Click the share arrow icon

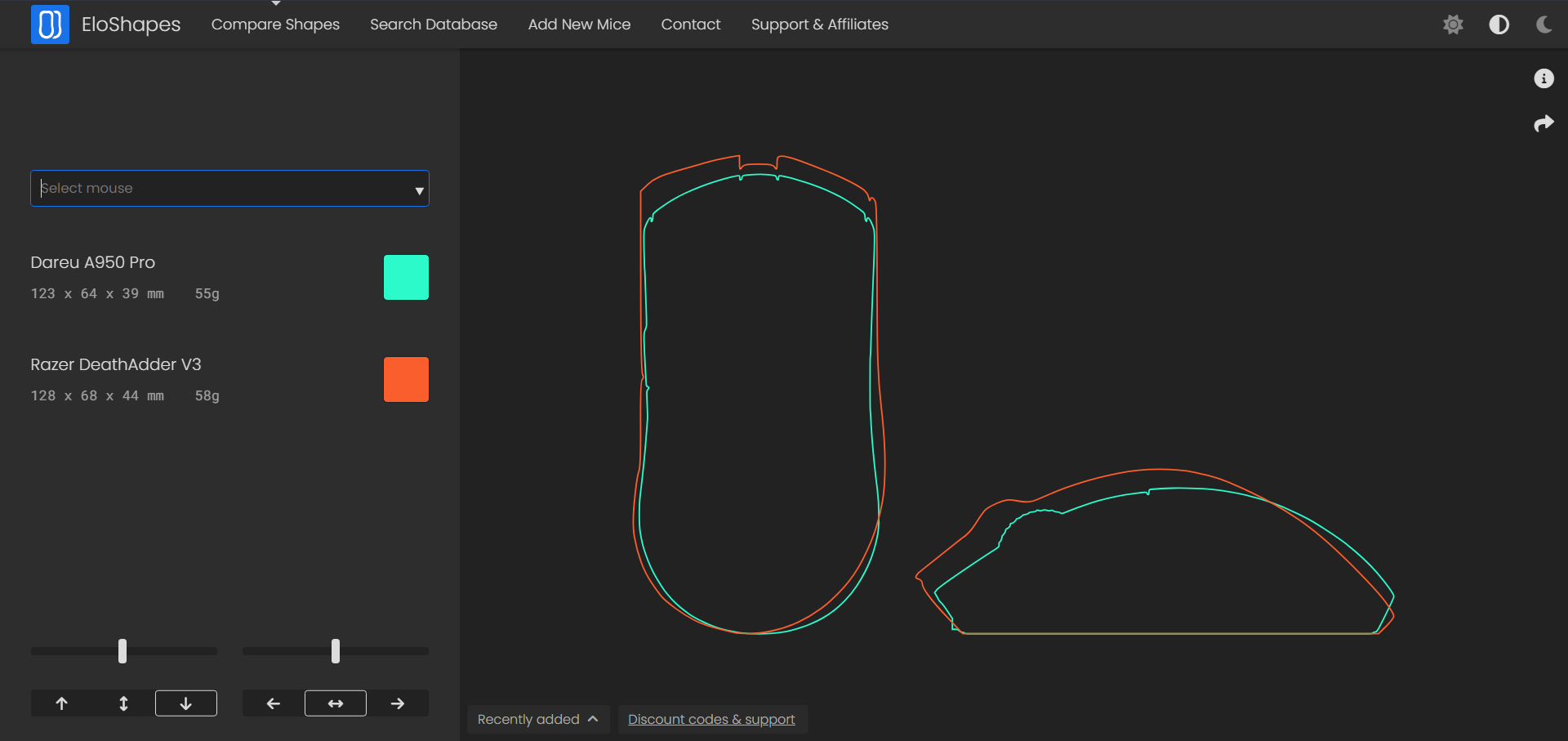pos(1543,123)
